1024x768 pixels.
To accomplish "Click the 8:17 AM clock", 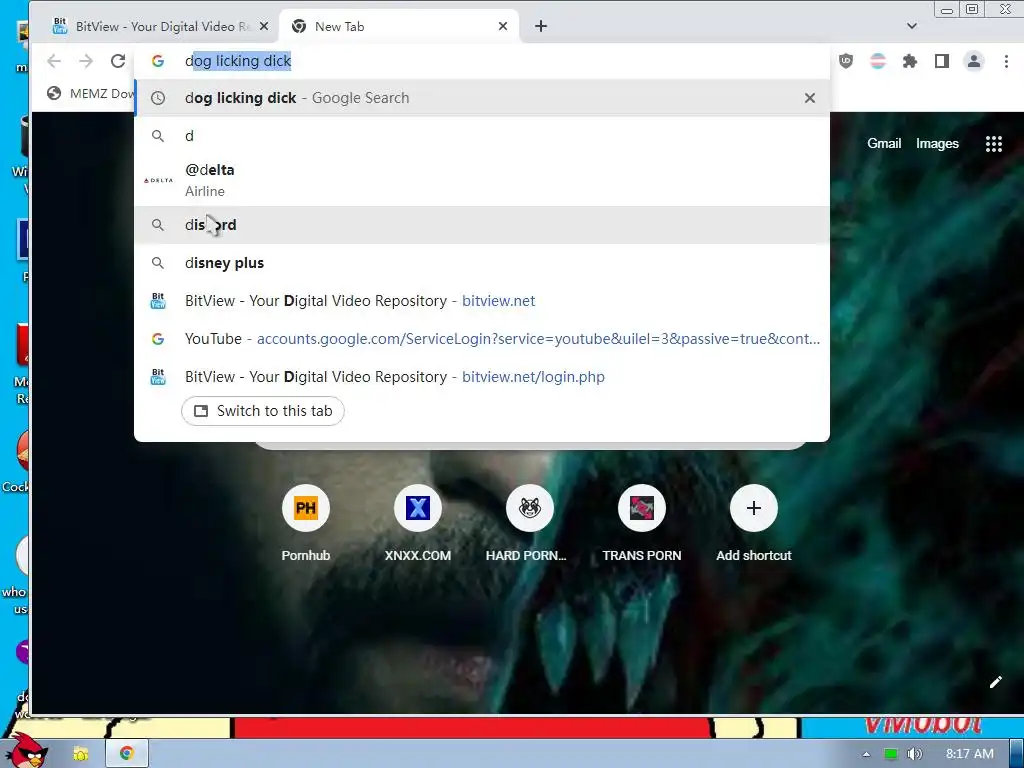I will (970, 754).
